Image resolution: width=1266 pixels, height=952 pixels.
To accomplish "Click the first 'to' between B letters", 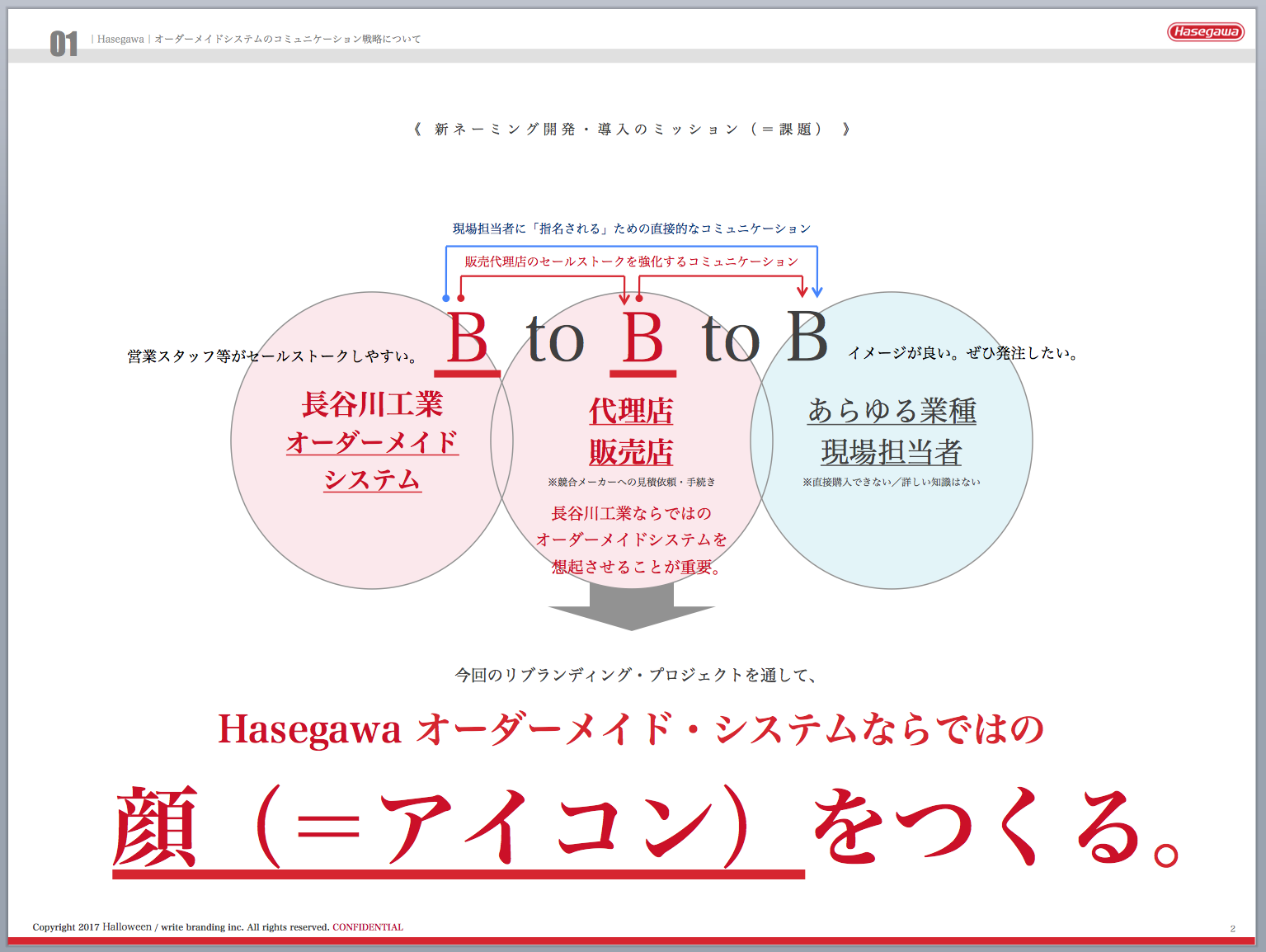I will (555, 341).
